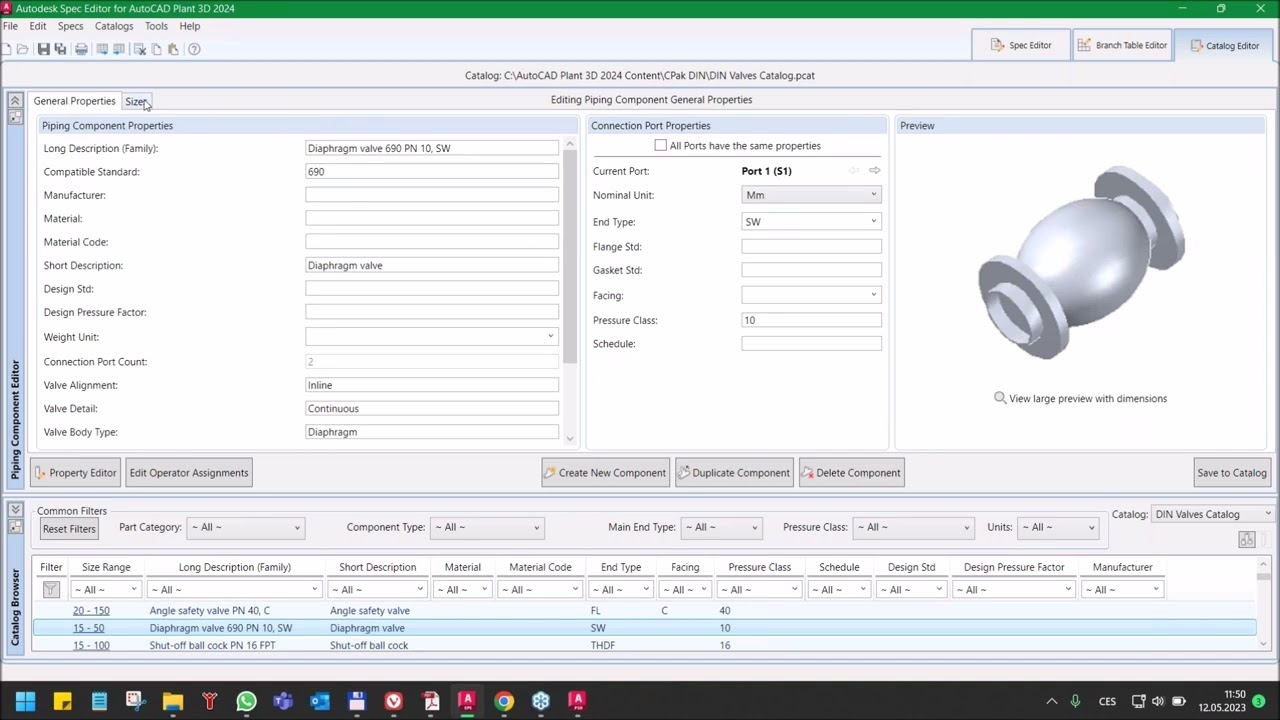Click the Property Editor button

76,473
